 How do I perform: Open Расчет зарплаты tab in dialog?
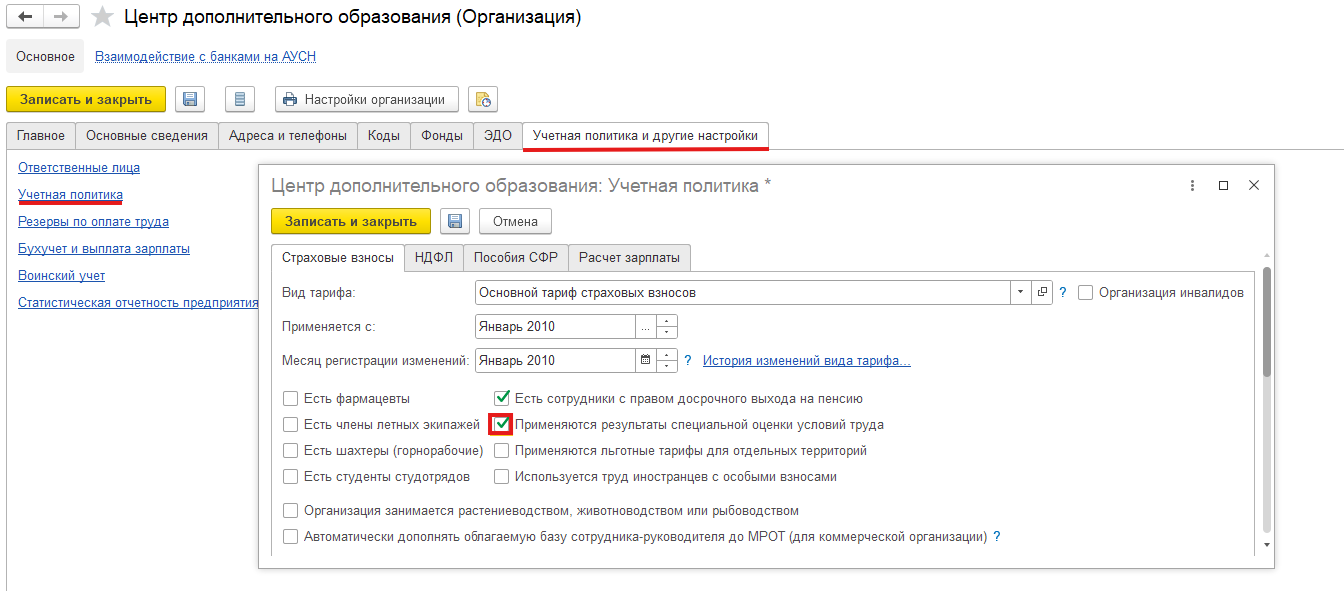629,257
